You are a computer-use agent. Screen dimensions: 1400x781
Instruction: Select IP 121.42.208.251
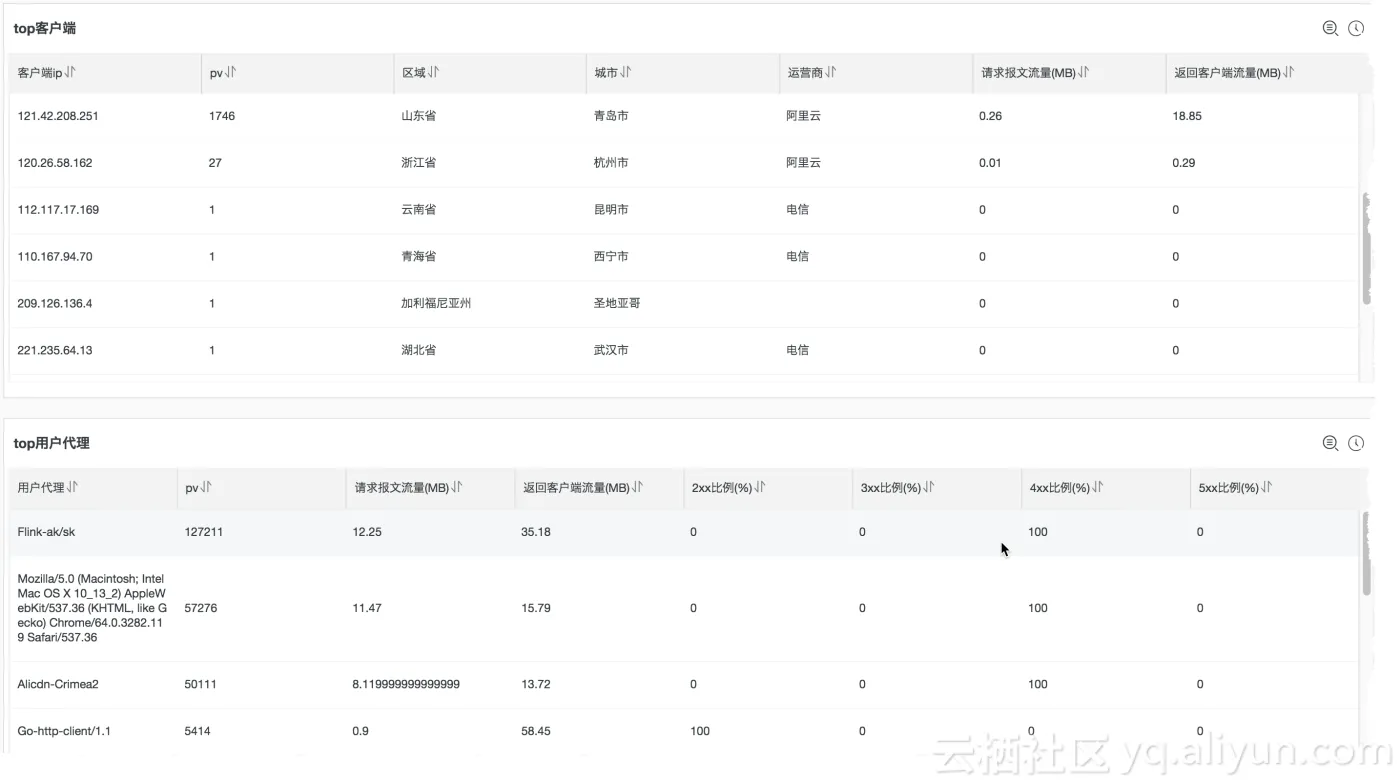click(x=58, y=116)
